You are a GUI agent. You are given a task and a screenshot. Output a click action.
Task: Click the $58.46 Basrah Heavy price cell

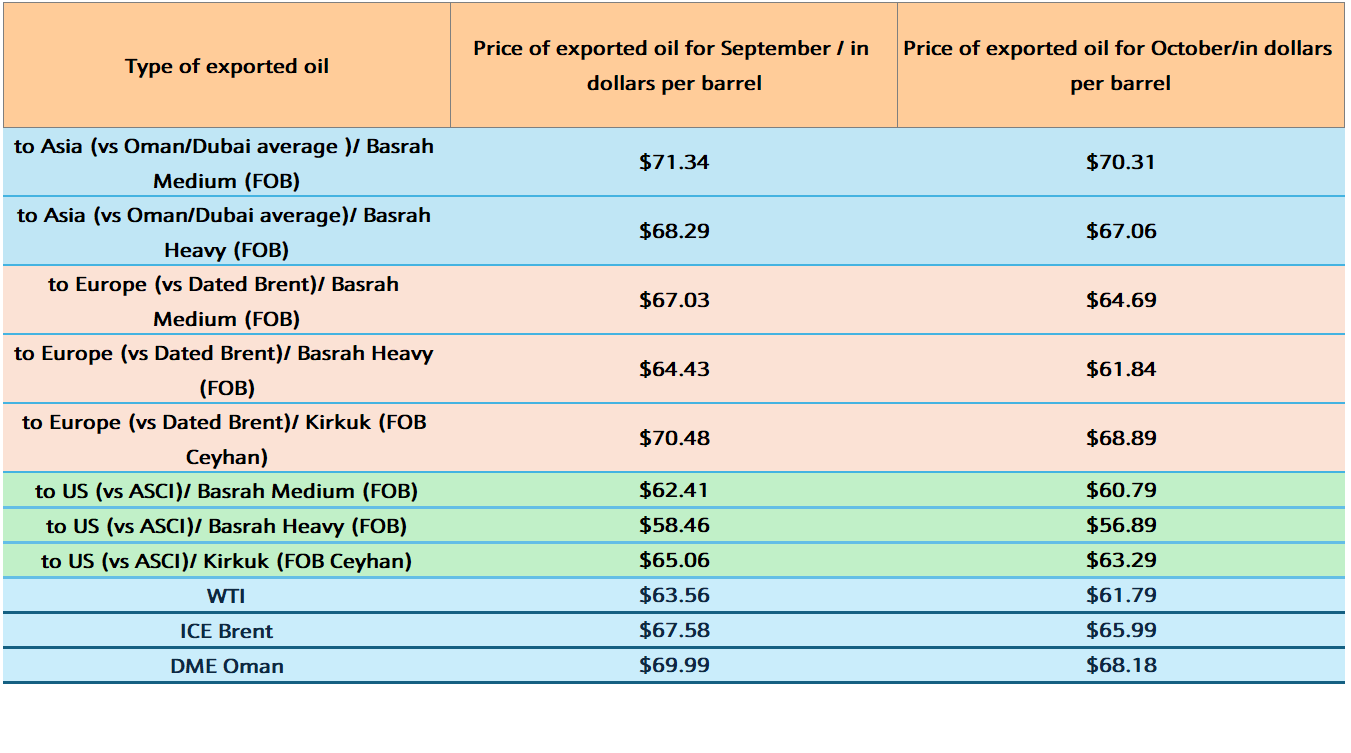[x=674, y=526]
